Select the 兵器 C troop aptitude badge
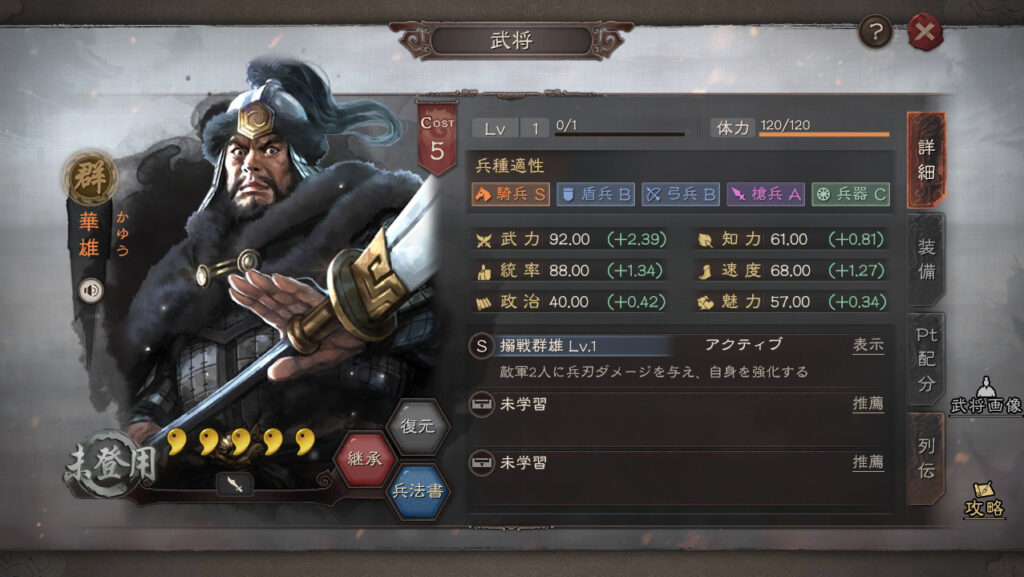Viewport: 1024px width, 577px height. [850, 194]
